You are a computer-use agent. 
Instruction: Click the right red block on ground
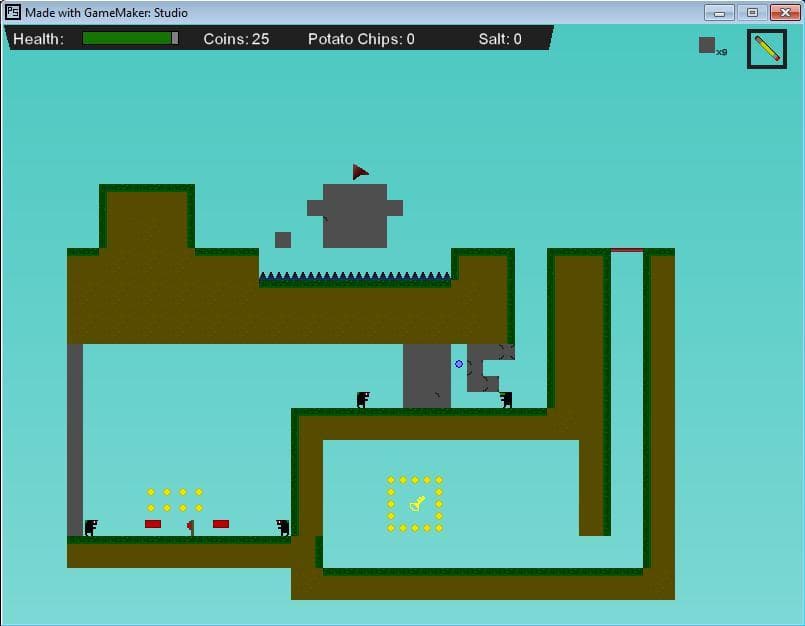click(x=221, y=524)
